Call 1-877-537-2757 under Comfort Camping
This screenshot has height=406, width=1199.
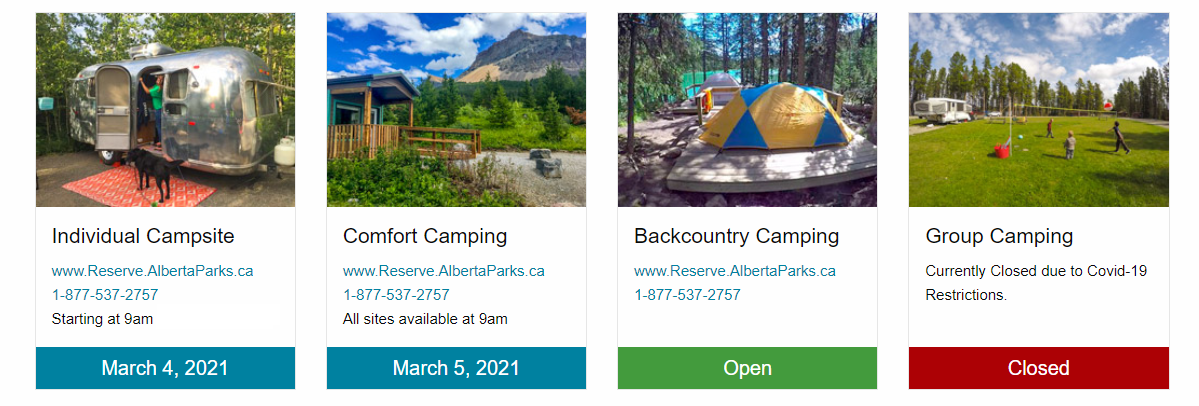click(396, 295)
